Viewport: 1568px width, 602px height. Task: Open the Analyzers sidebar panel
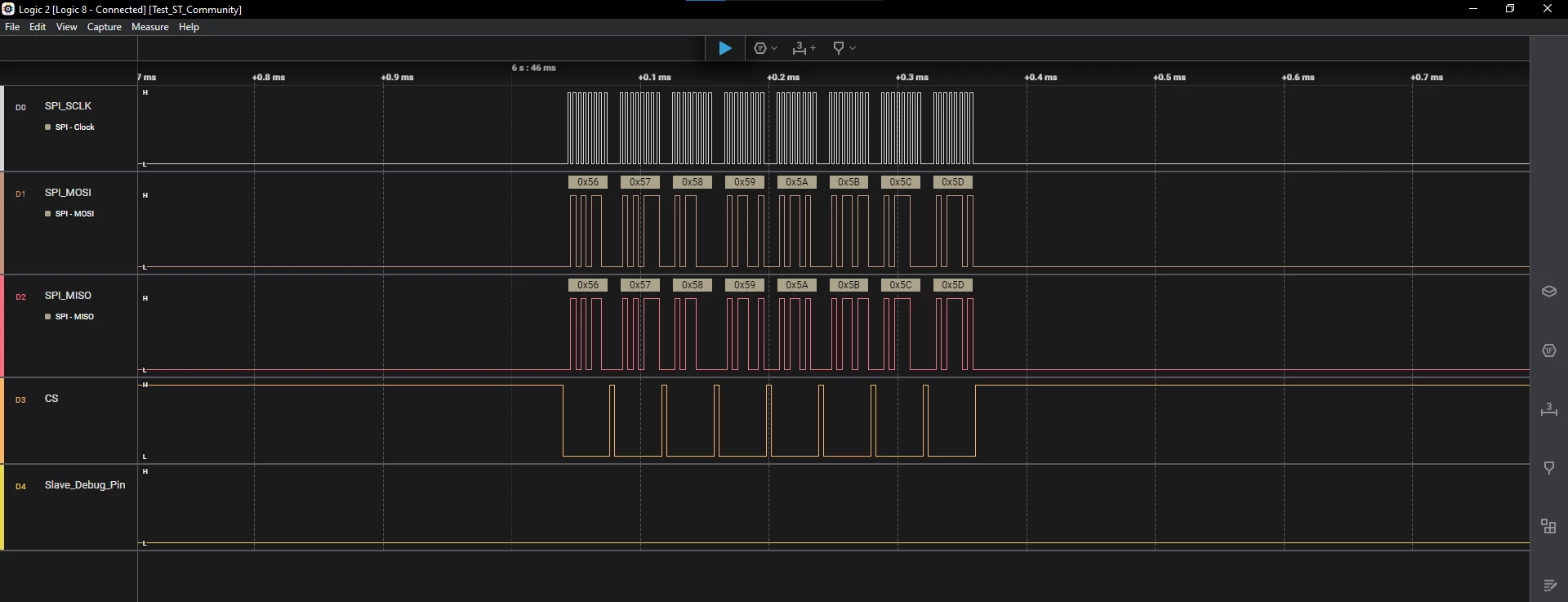pos(1549,350)
